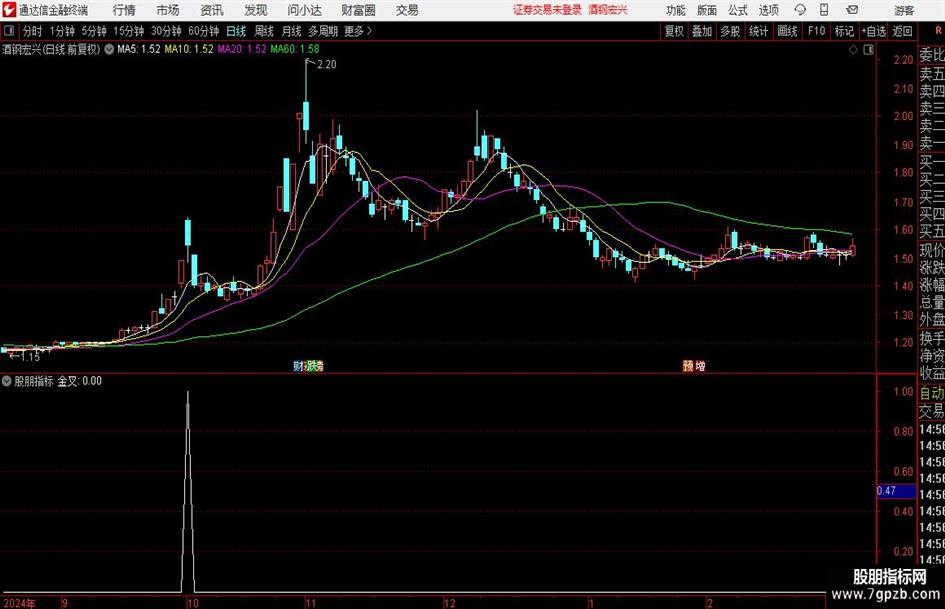
Task: Click the red R indicator icon
Action: [938, 31]
